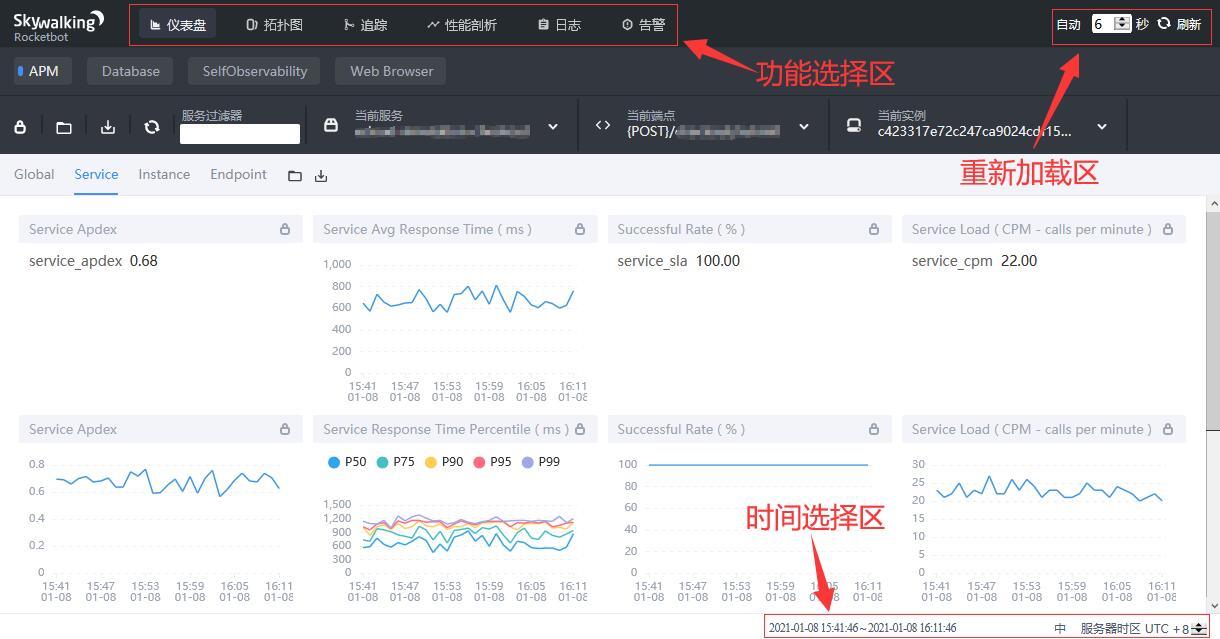Open the 告警 alarm view
The width and height of the screenshot is (1220, 639).
[642, 24]
